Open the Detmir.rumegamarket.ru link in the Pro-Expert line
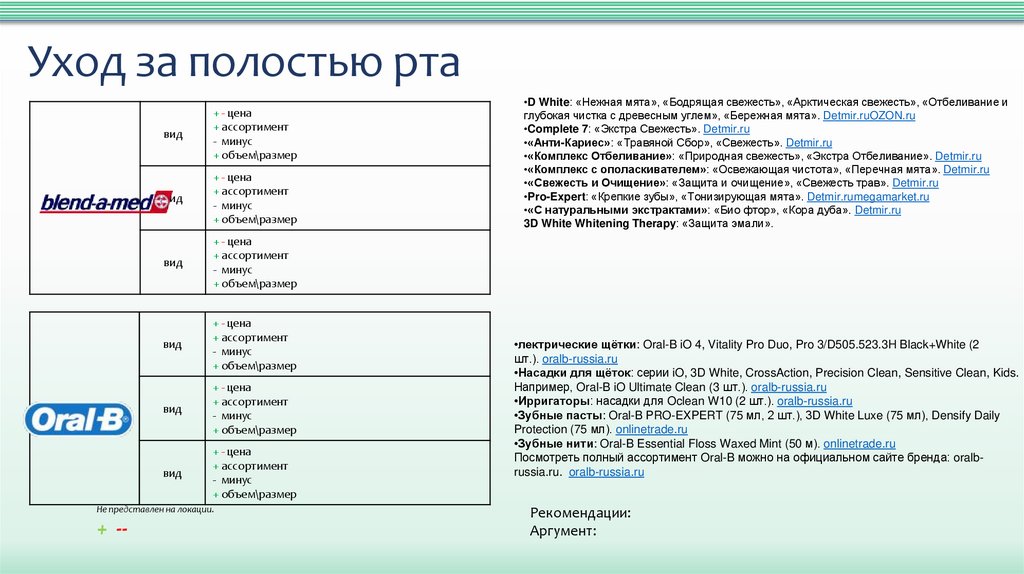 [x=868, y=197]
